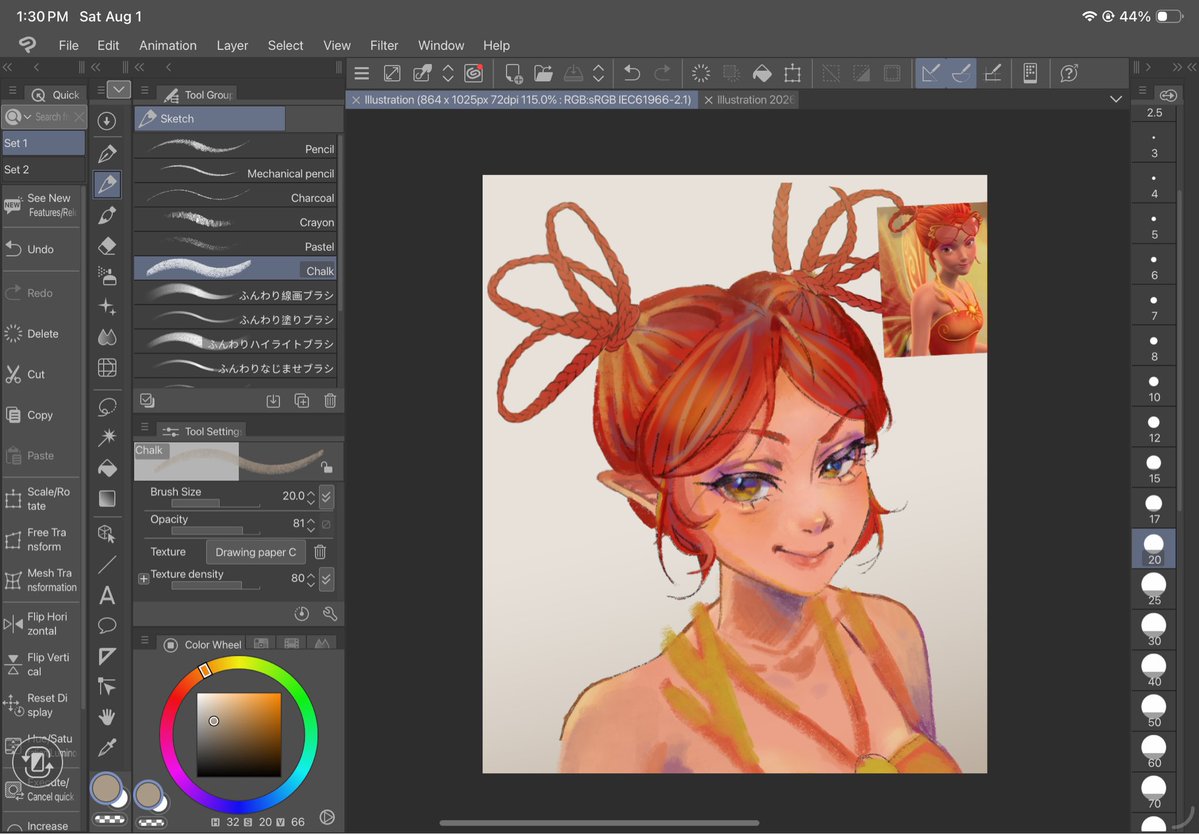
Task: Switch to the Illustration 2026 canvas tab
Action: pos(749,99)
